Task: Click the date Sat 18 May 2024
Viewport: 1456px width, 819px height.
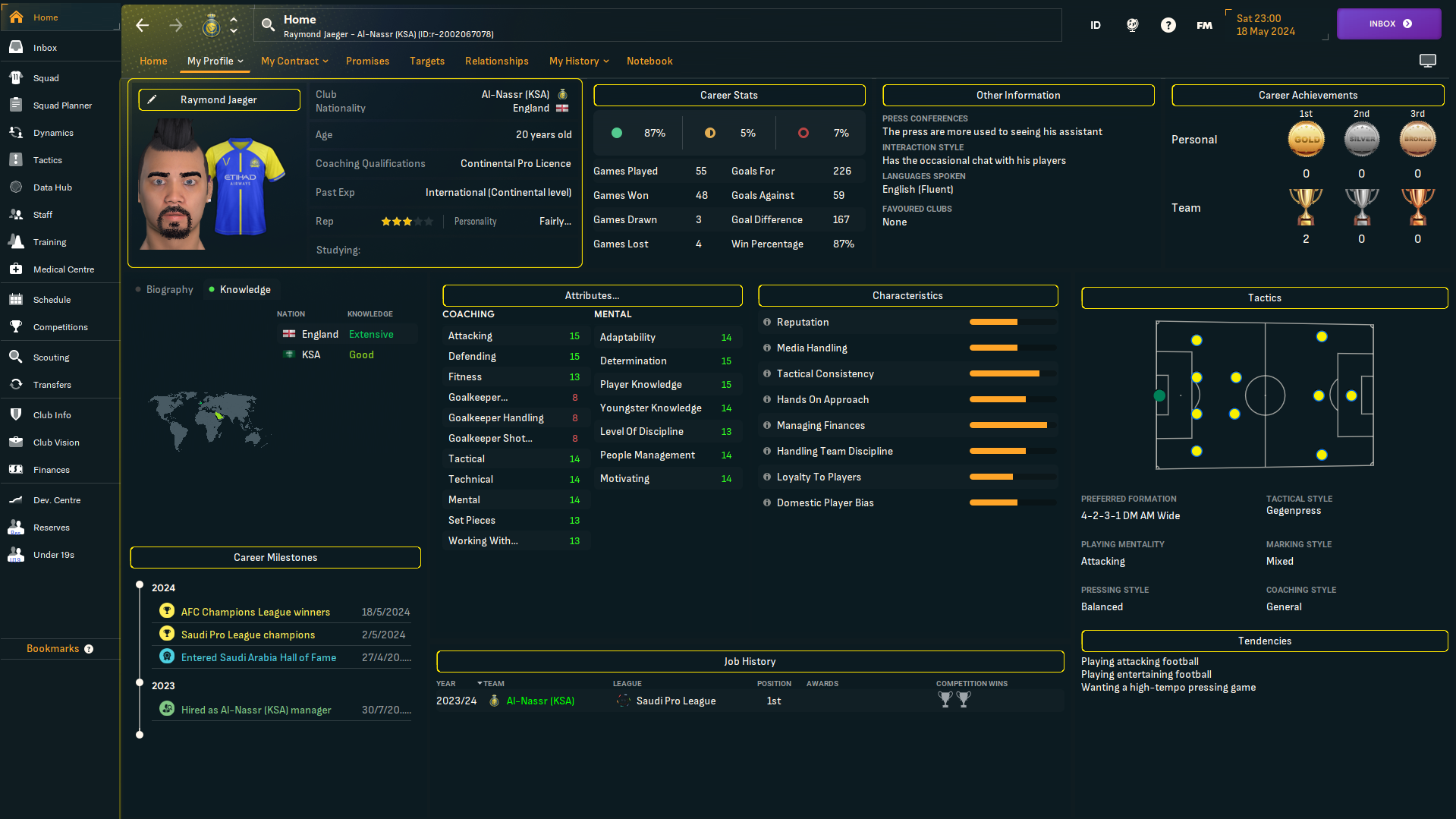Action: (1265, 24)
